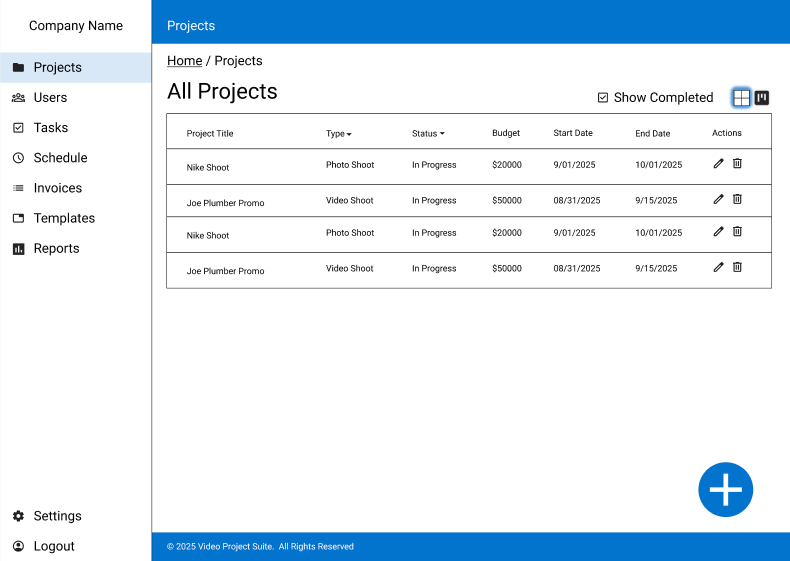This screenshot has width=790, height=561.
Task: Click the Company Name header in sidebar
Action: (76, 26)
